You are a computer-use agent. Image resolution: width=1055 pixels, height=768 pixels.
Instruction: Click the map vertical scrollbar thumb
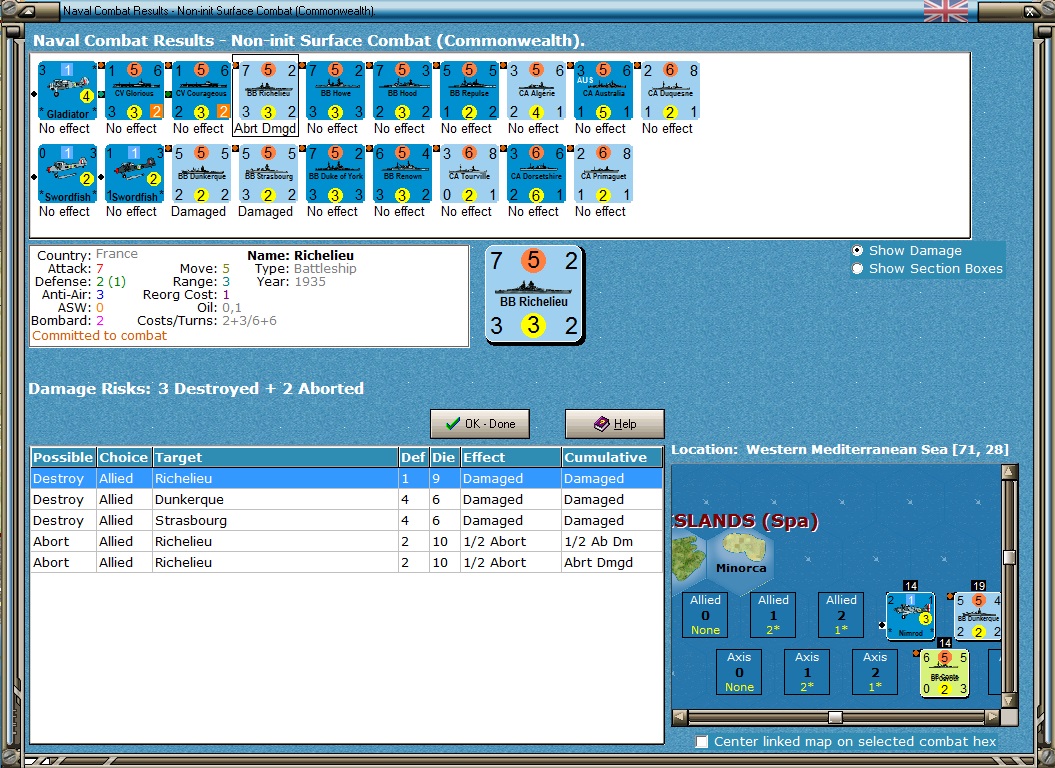pyautogui.click(x=1009, y=558)
